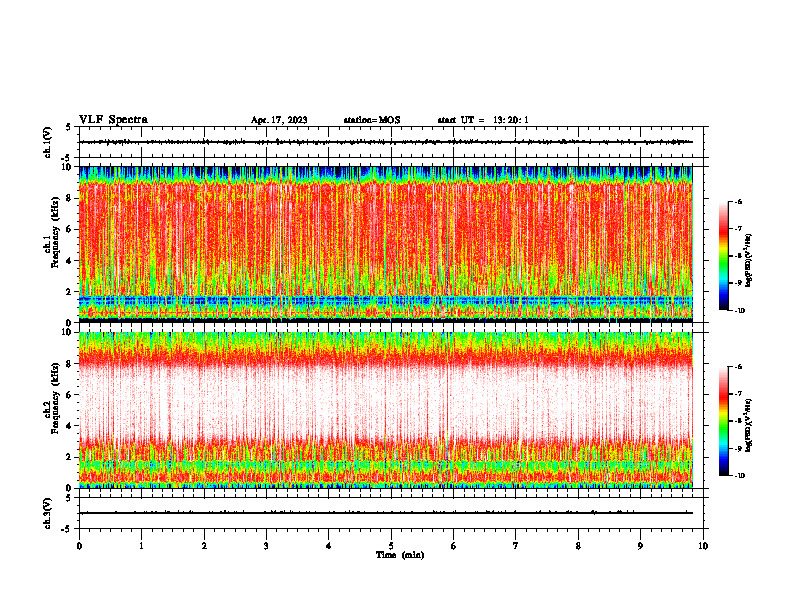Click the "-6" label on ch.1 color bar

point(738,202)
